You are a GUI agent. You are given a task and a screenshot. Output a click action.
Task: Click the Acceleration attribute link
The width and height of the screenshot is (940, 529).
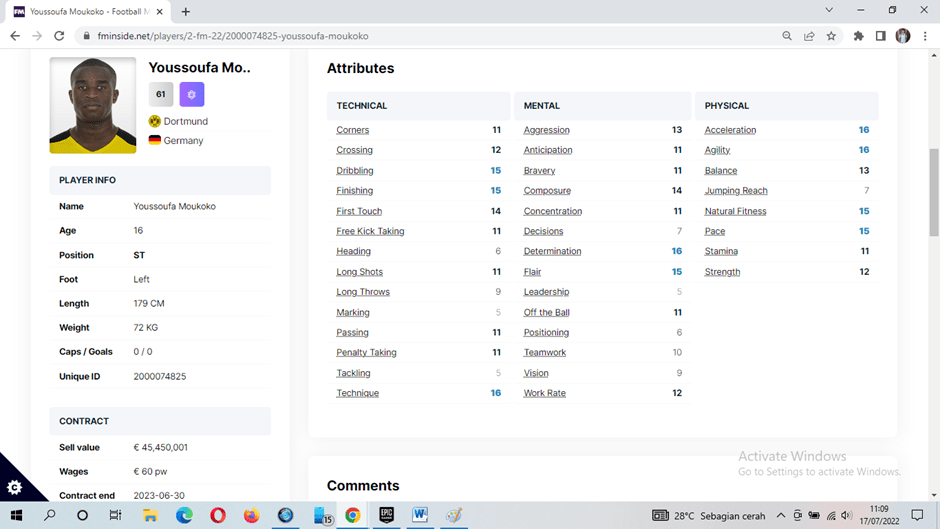[x=730, y=130]
